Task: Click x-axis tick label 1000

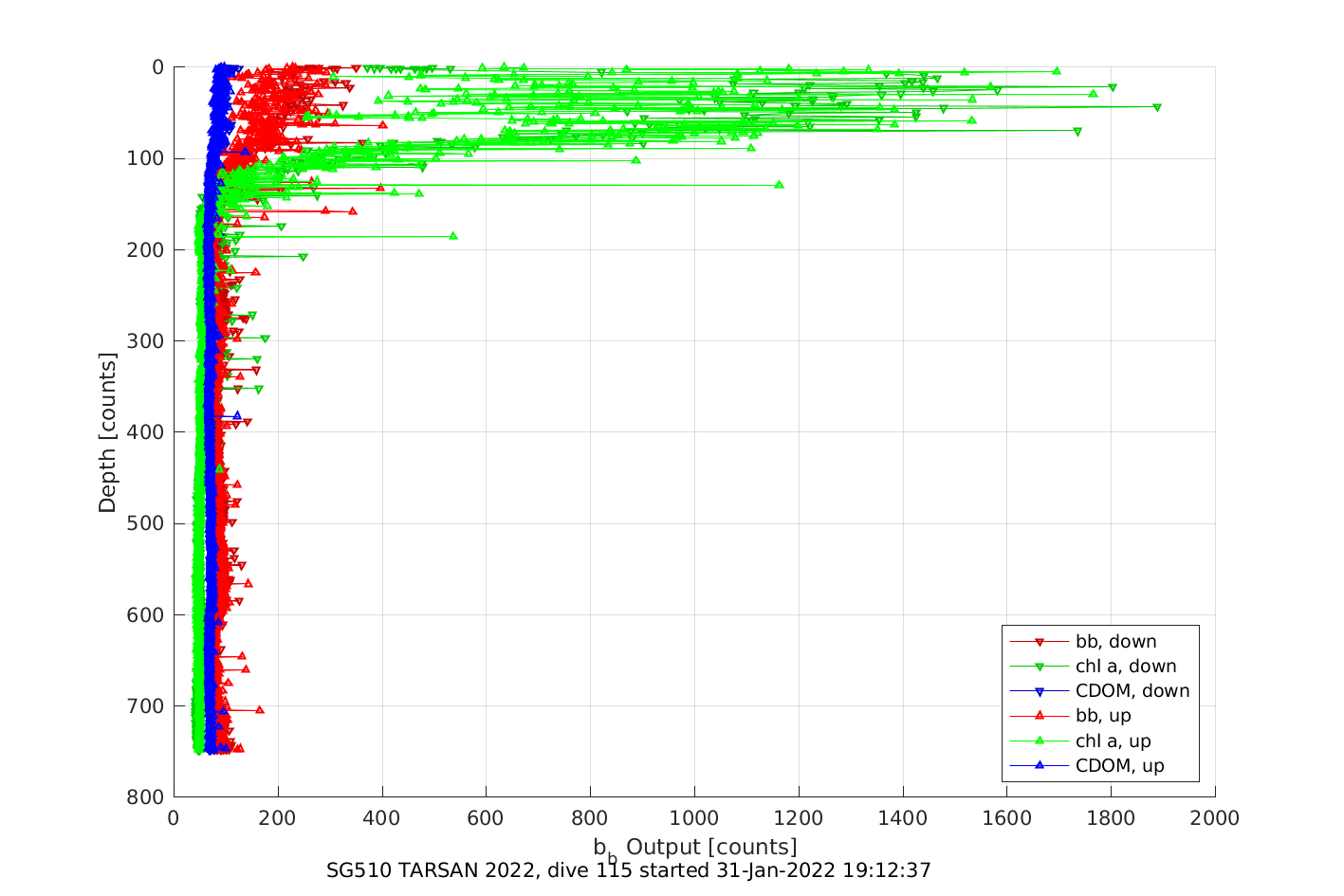Action: pos(694,817)
